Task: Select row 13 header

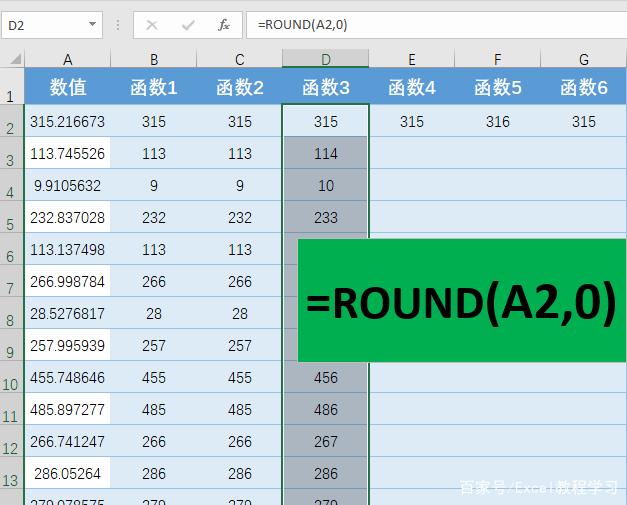Action: tap(12, 473)
